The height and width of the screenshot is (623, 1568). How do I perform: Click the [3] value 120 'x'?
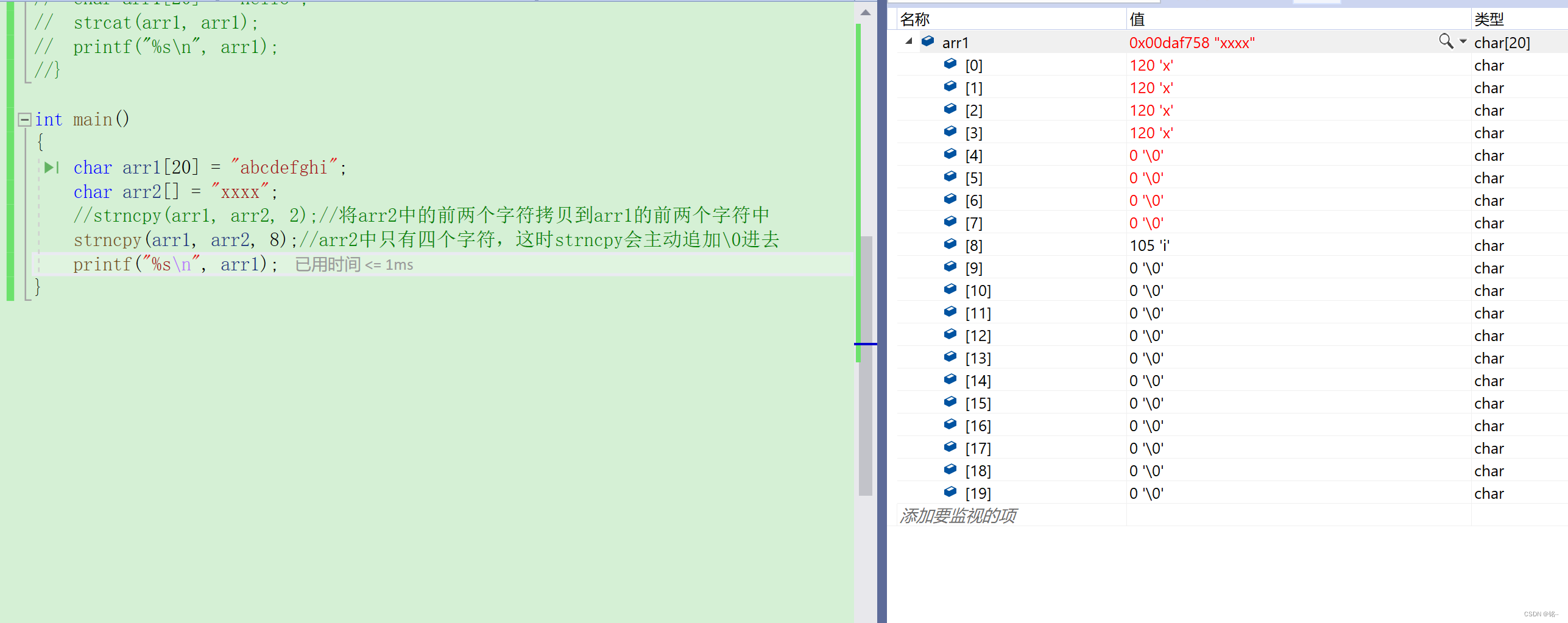[x=1151, y=133]
